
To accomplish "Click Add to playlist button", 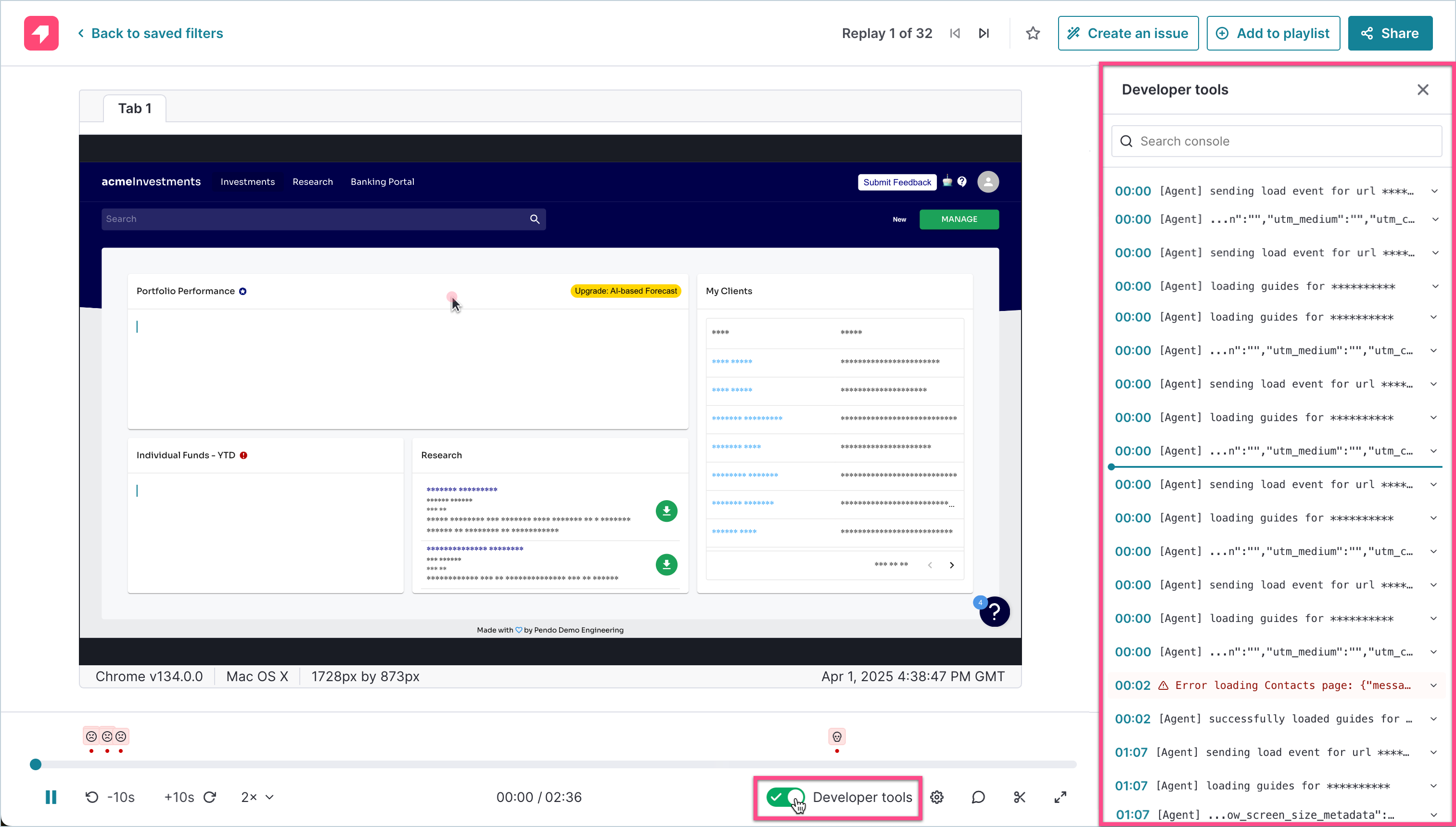I will pyautogui.click(x=1273, y=34).
